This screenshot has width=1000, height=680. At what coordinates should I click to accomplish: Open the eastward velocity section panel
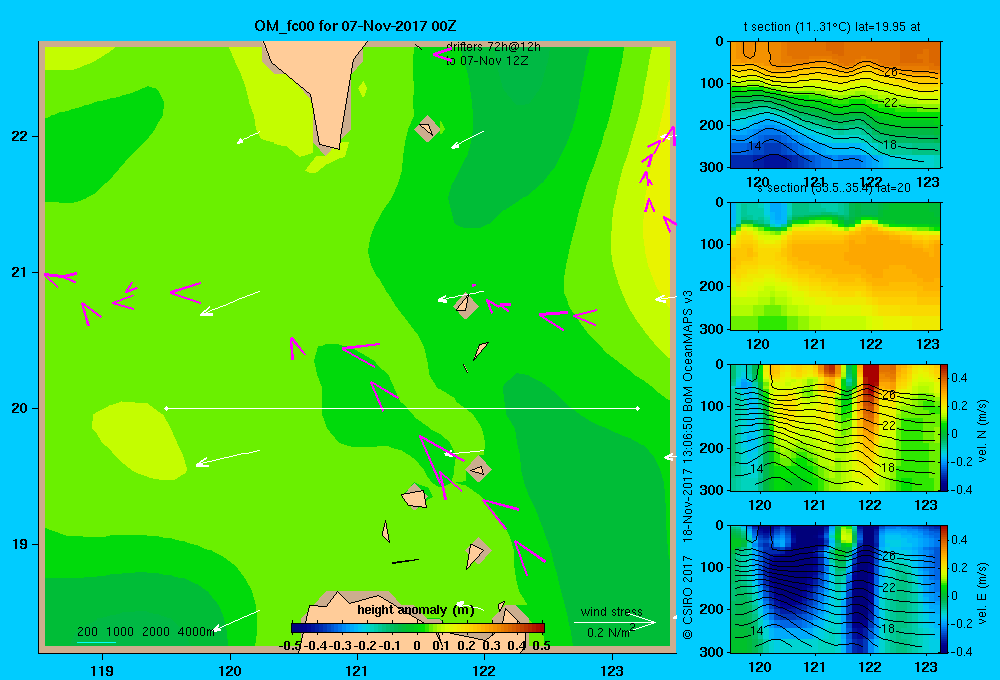(x=835, y=589)
